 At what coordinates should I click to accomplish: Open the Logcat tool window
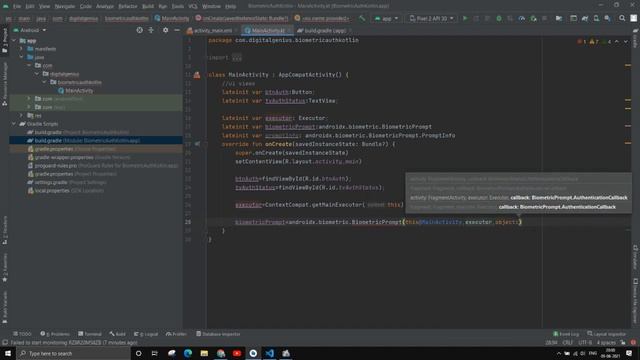146,334
